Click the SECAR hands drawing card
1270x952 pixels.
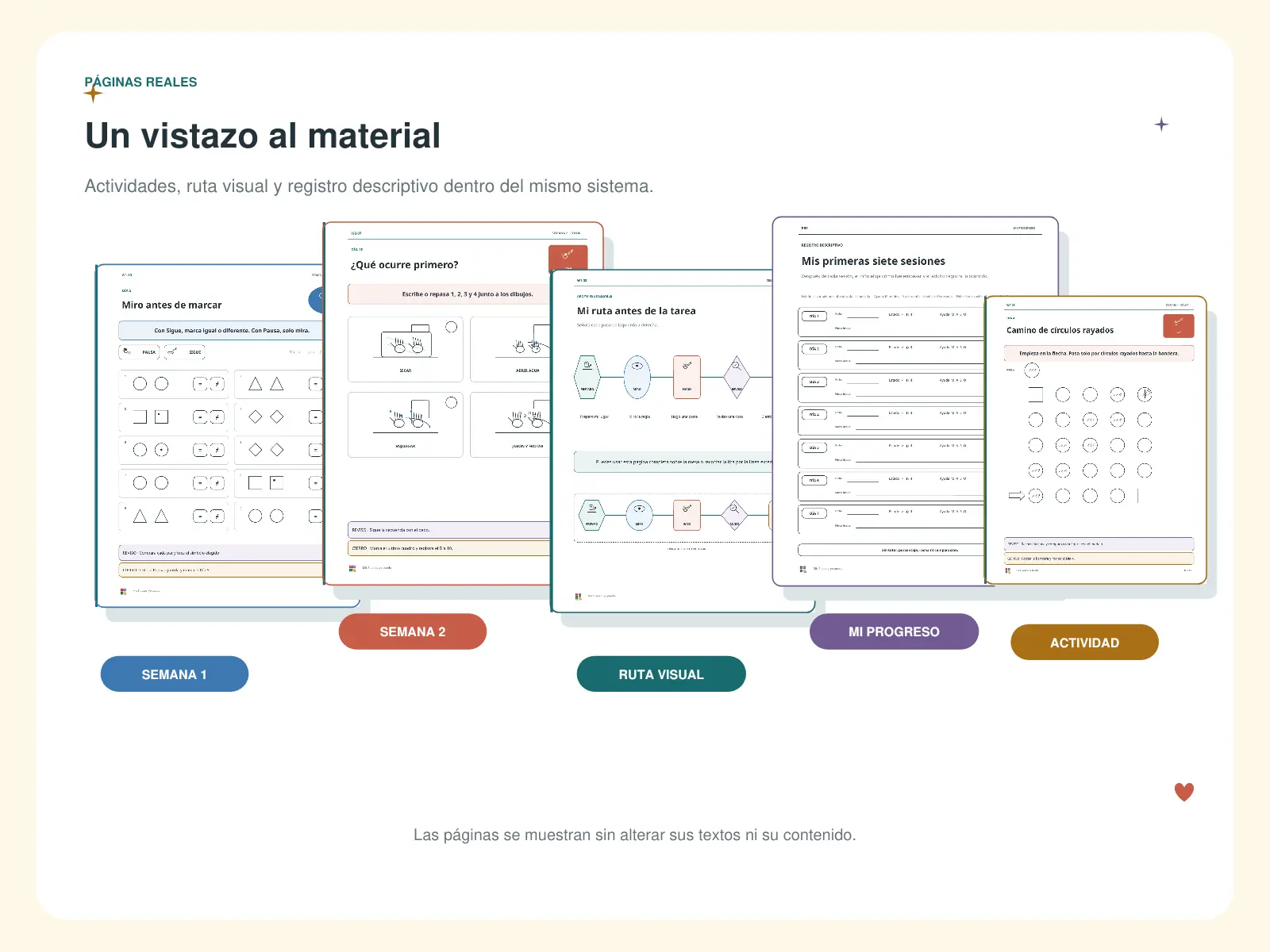click(x=406, y=349)
